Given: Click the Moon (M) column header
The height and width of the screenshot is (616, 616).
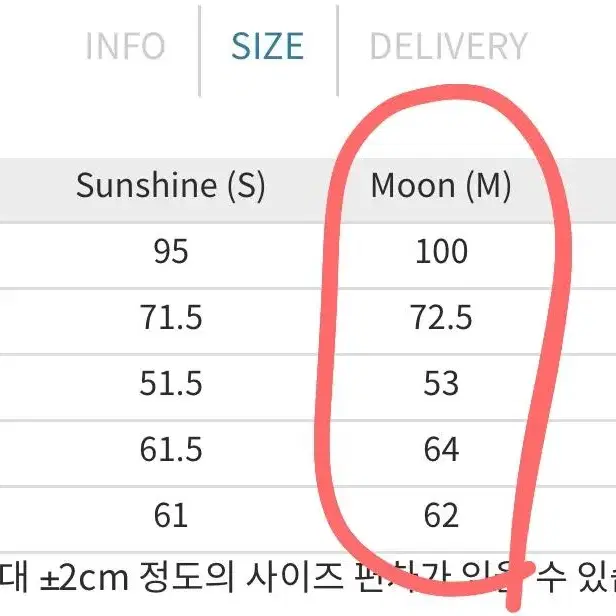Looking at the screenshot, I should 441,185.
